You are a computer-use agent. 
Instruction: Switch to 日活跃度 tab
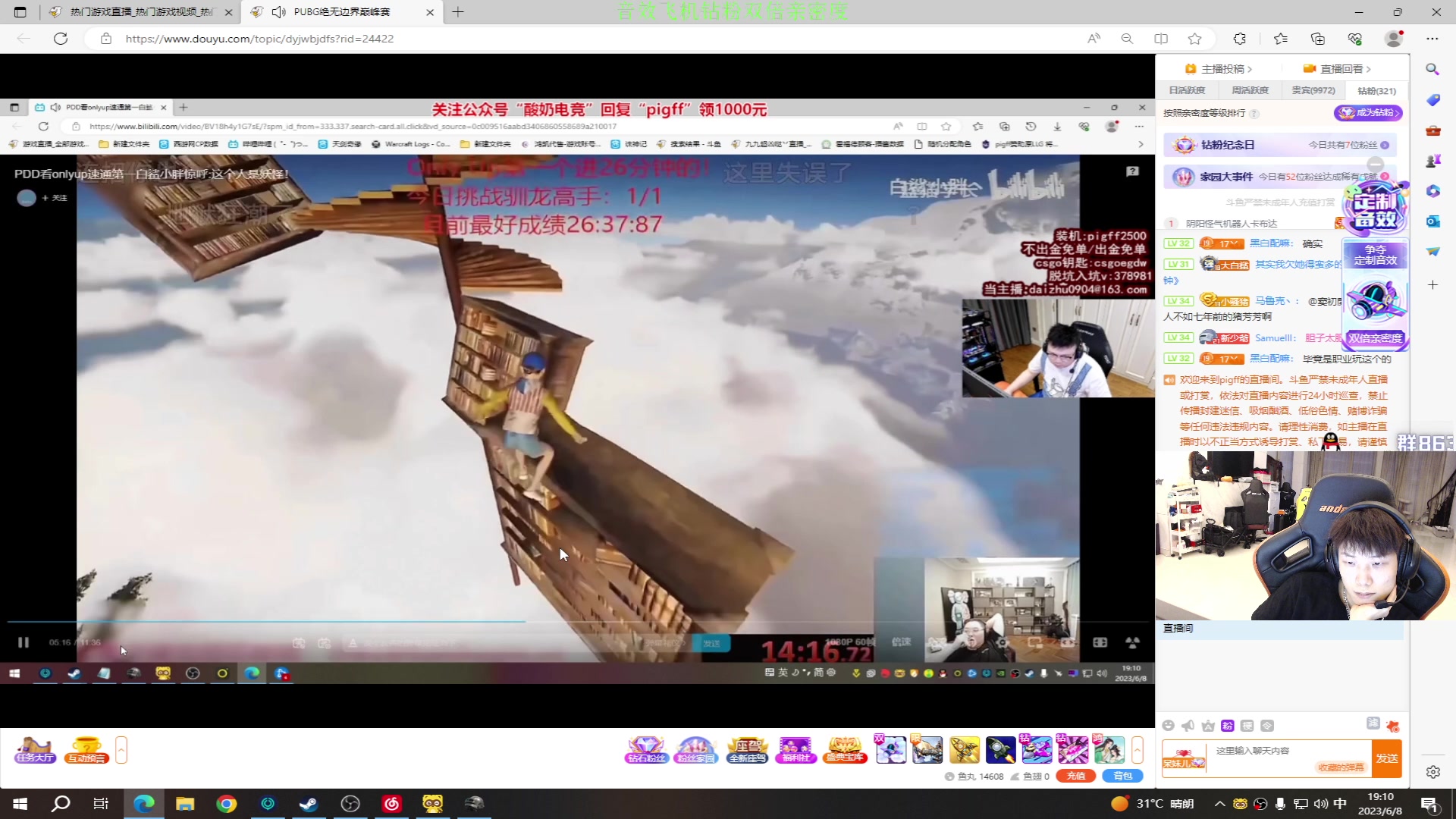click(x=1187, y=90)
